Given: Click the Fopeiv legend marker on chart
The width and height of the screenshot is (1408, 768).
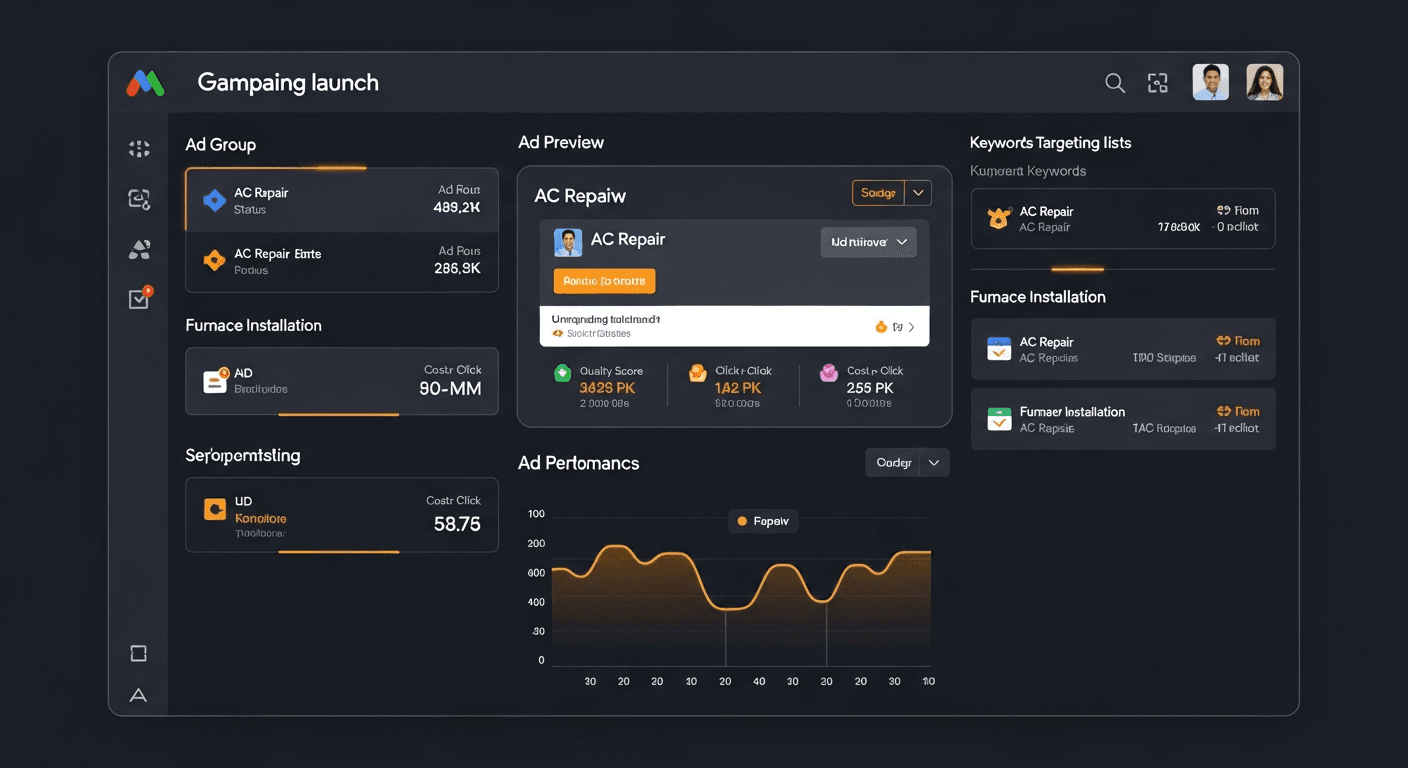Looking at the screenshot, I should point(742,521).
